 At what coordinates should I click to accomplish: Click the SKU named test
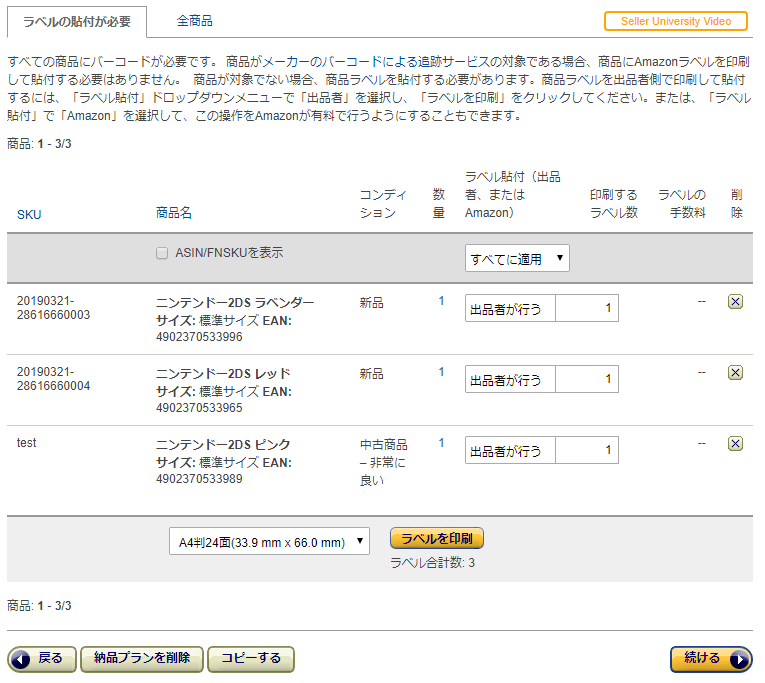(x=26, y=443)
